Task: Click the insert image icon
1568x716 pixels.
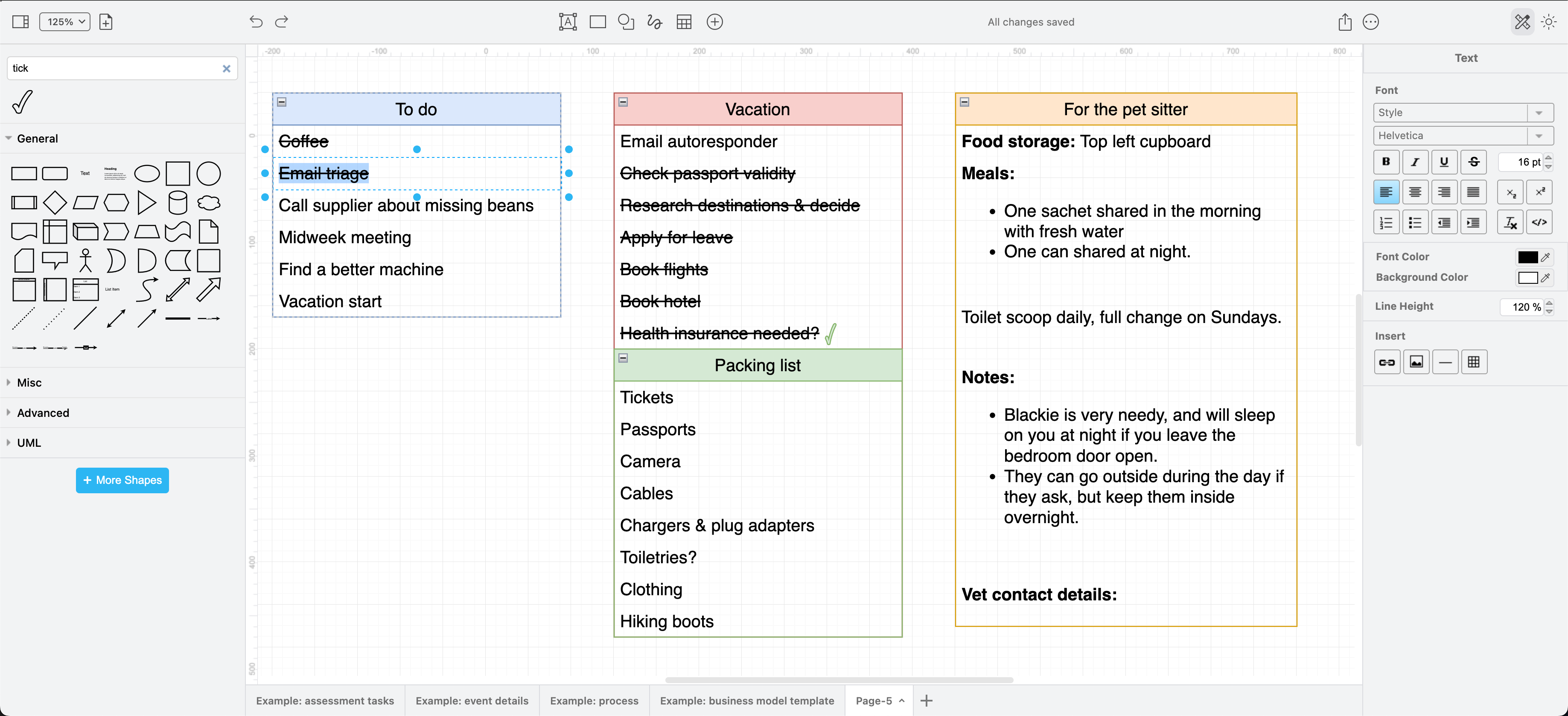Action: (1416, 362)
